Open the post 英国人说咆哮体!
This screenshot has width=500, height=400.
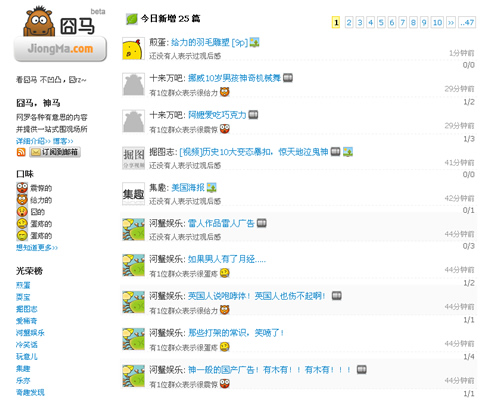click(x=219, y=296)
